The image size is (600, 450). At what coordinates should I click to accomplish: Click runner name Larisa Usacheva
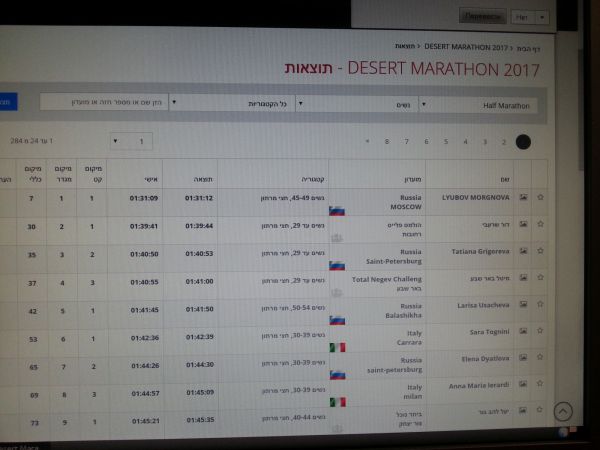483,305
